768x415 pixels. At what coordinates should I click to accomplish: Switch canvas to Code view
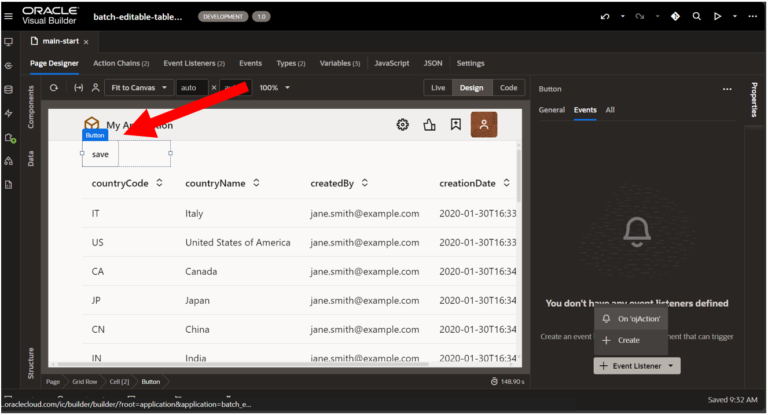(508, 88)
